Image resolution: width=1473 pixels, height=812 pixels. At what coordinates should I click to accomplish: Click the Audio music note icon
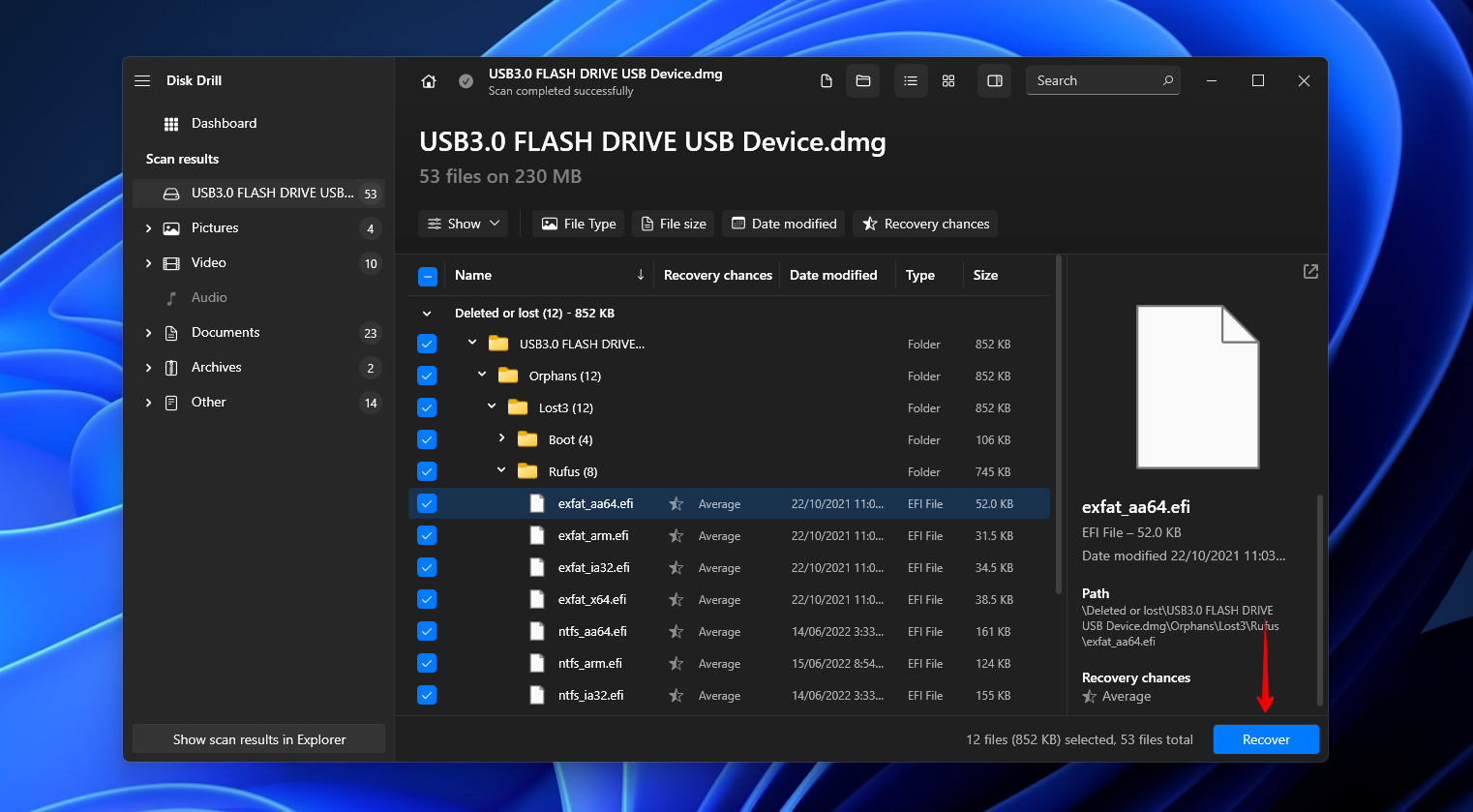(x=171, y=298)
